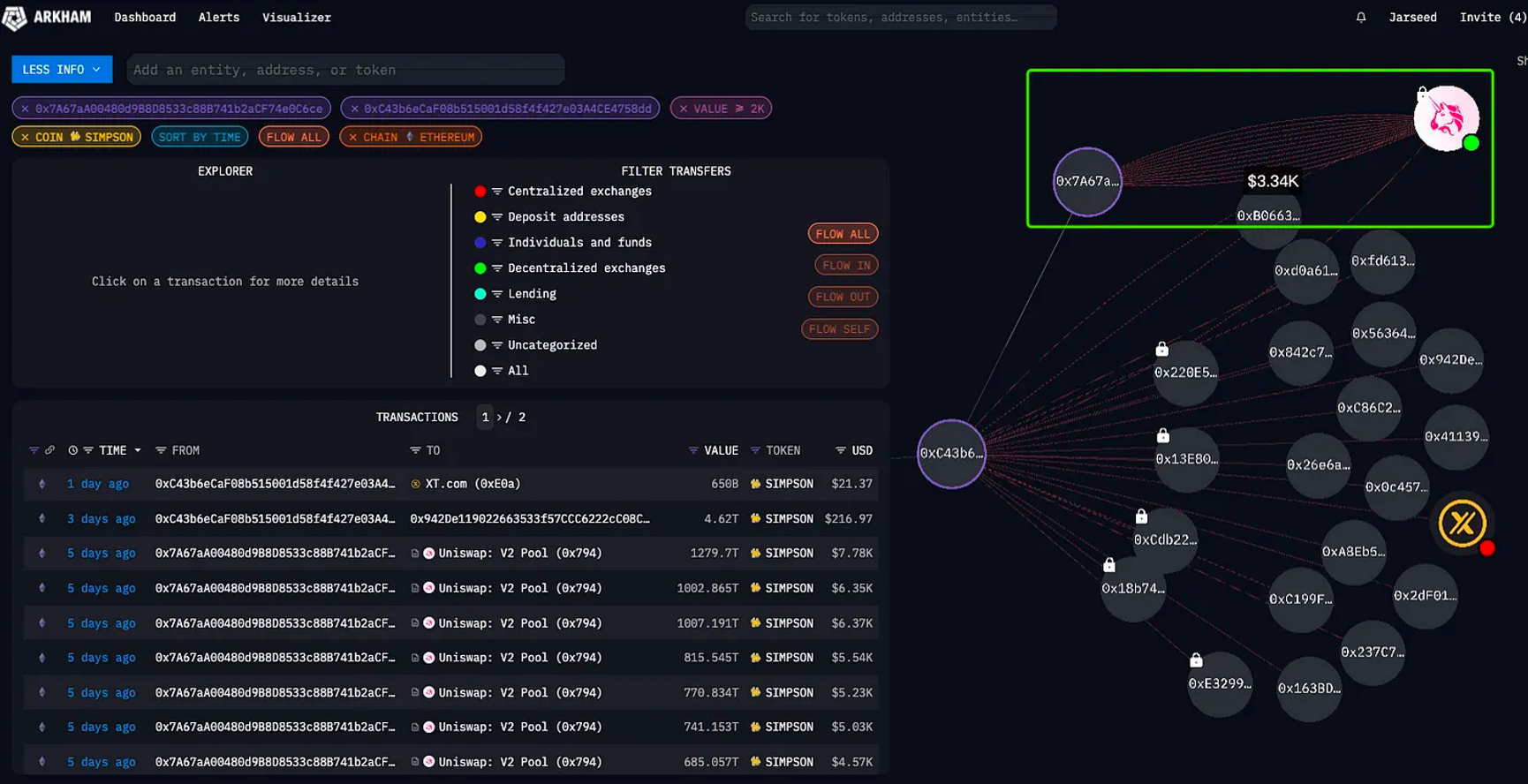
Task: Click the page number 1 box
Action: point(485,418)
